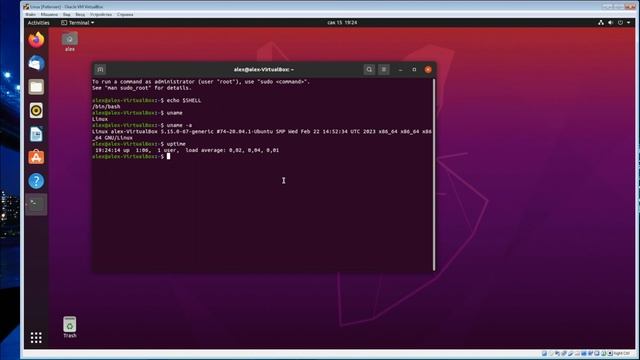Viewport: 640px width, 360px height.
Task: Open the alex home folder on desktop
Action: tap(70, 42)
